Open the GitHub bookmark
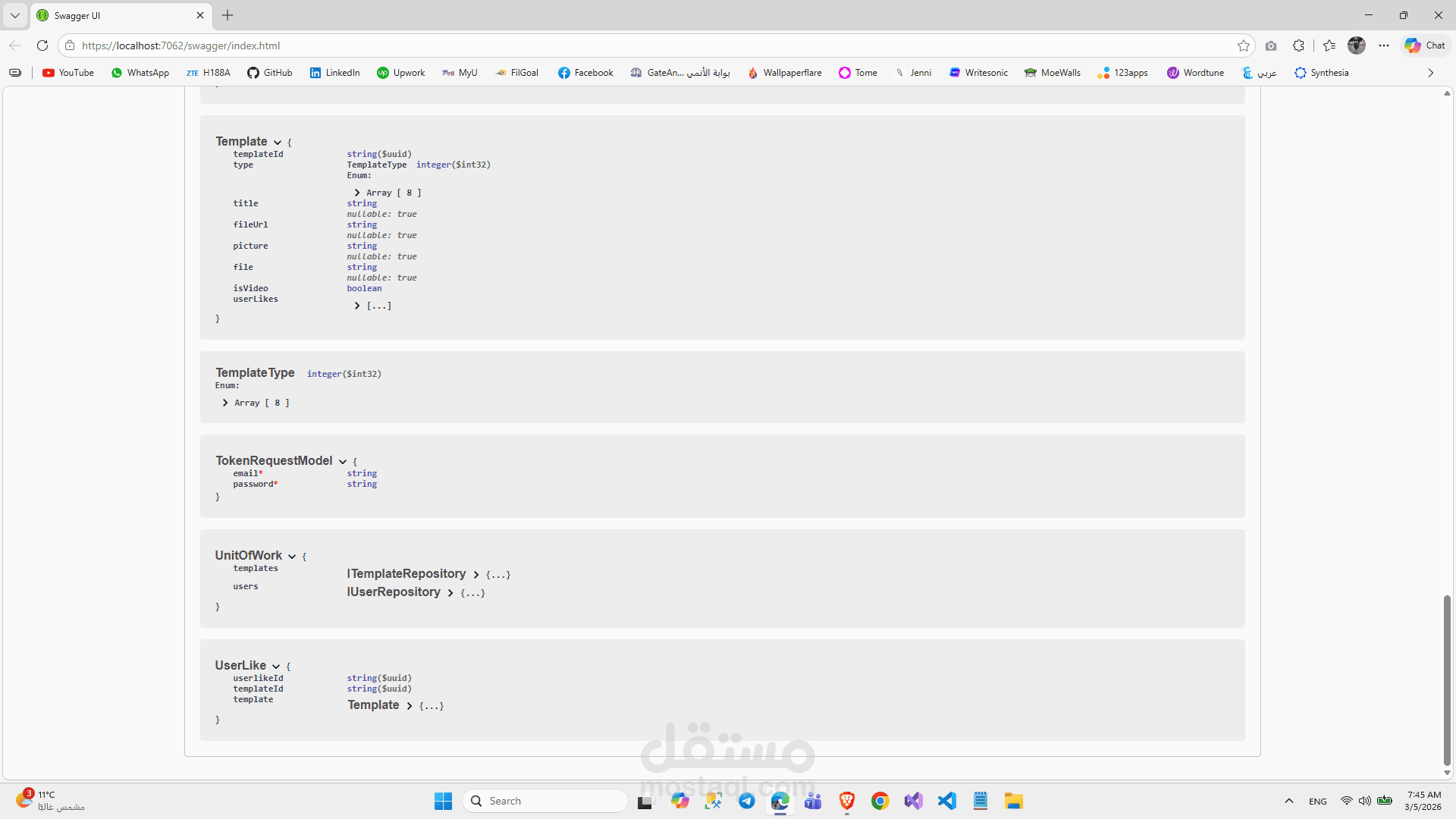The image size is (1456, 819). click(270, 73)
